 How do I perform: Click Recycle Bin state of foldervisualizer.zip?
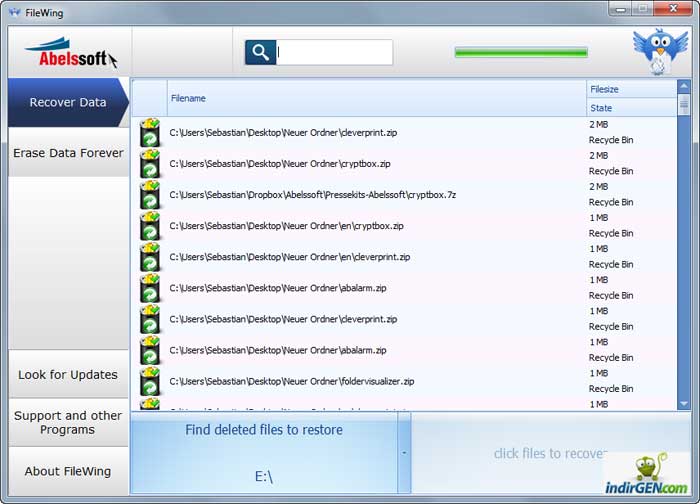611,389
